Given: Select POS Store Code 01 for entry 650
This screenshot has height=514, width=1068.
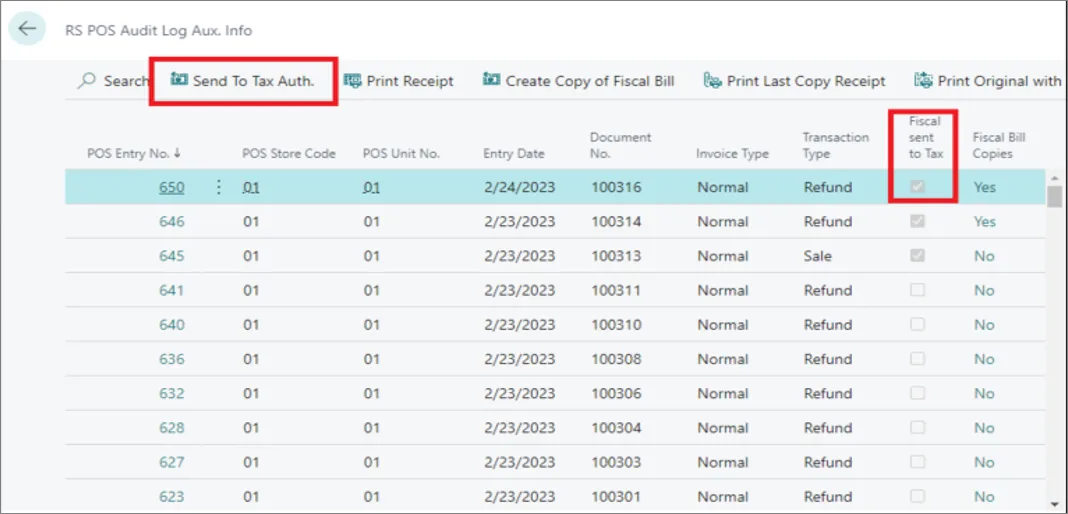Looking at the screenshot, I should click(x=251, y=187).
